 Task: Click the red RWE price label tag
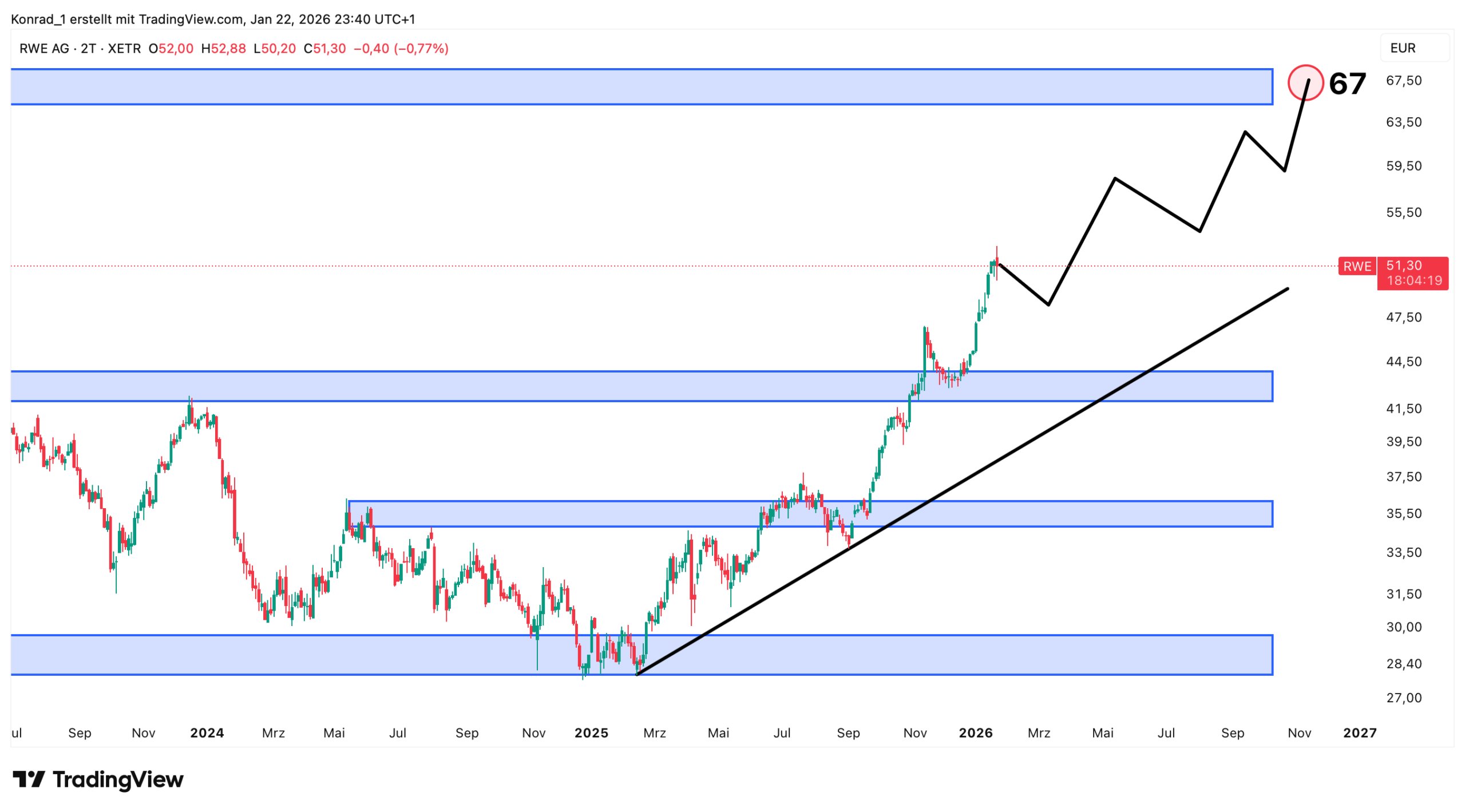(1356, 266)
